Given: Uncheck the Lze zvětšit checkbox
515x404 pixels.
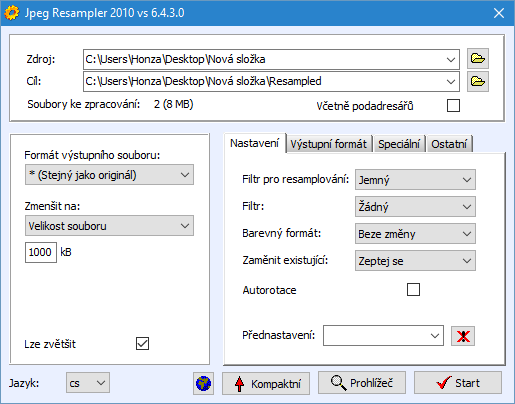Looking at the screenshot, I should (142, 344).
